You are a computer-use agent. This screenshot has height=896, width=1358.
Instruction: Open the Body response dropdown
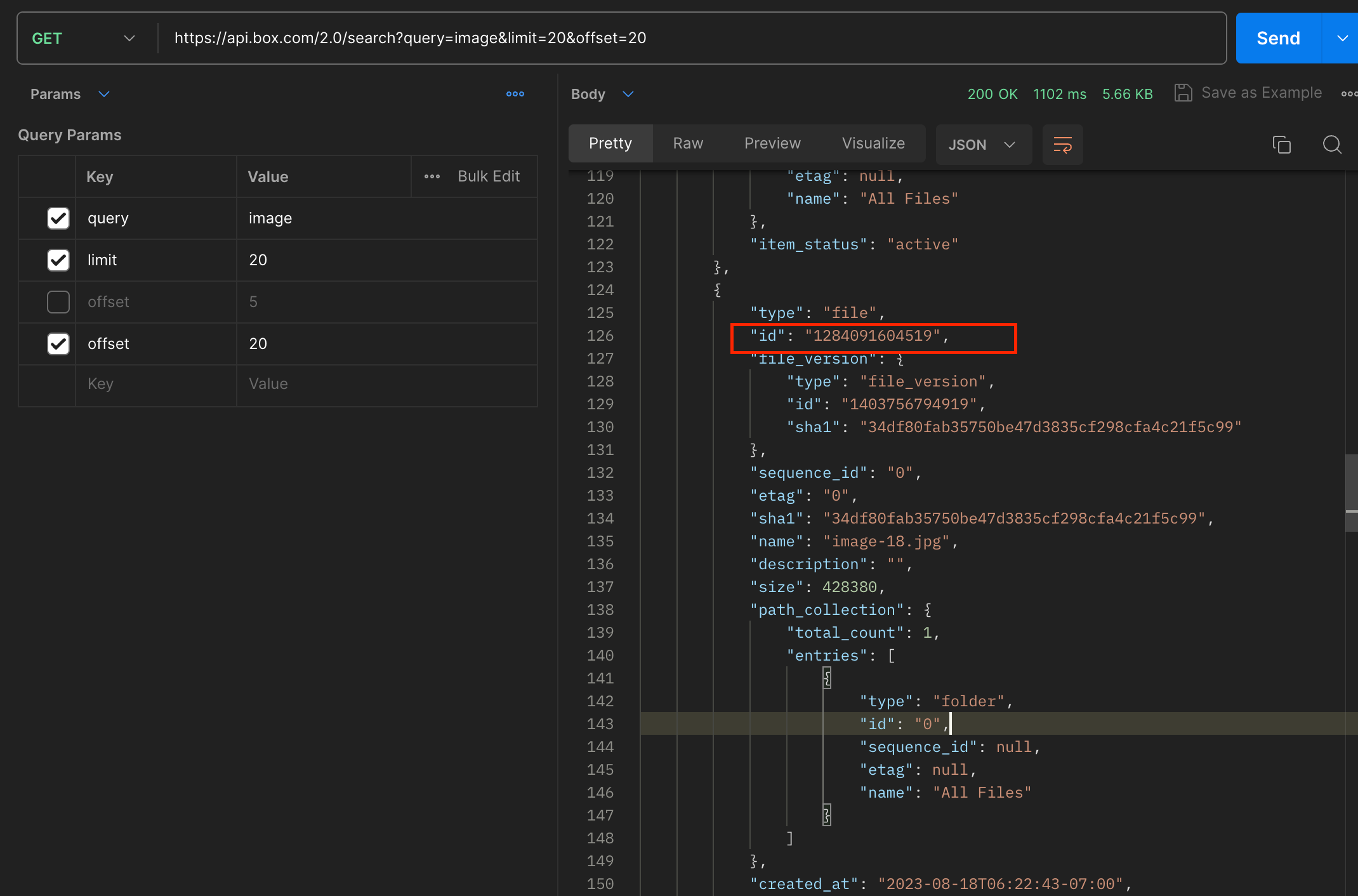(x=628, y=94)
